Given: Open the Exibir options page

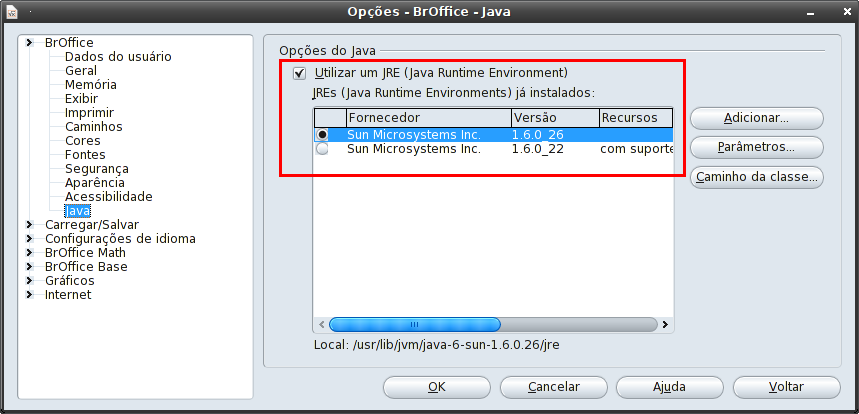Looking at the screenshot, I should [82, 99].
